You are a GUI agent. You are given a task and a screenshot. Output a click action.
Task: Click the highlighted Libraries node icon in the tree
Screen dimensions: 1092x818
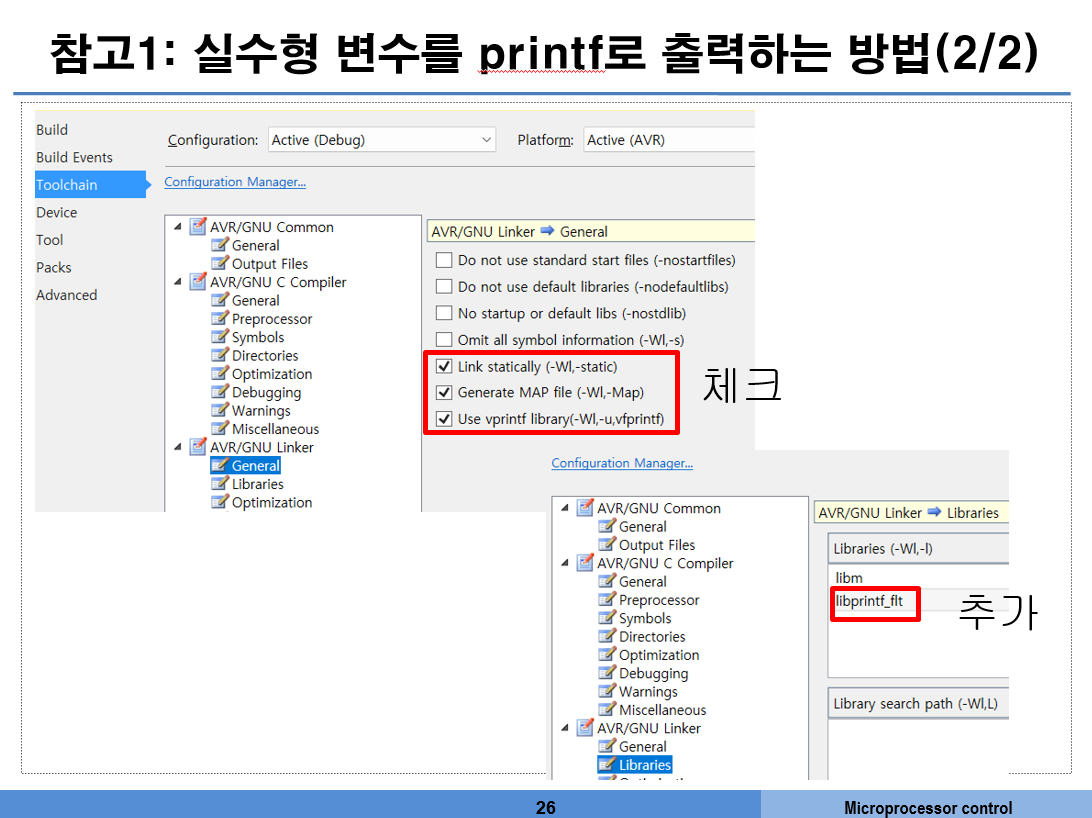click(x=607, y=765)
